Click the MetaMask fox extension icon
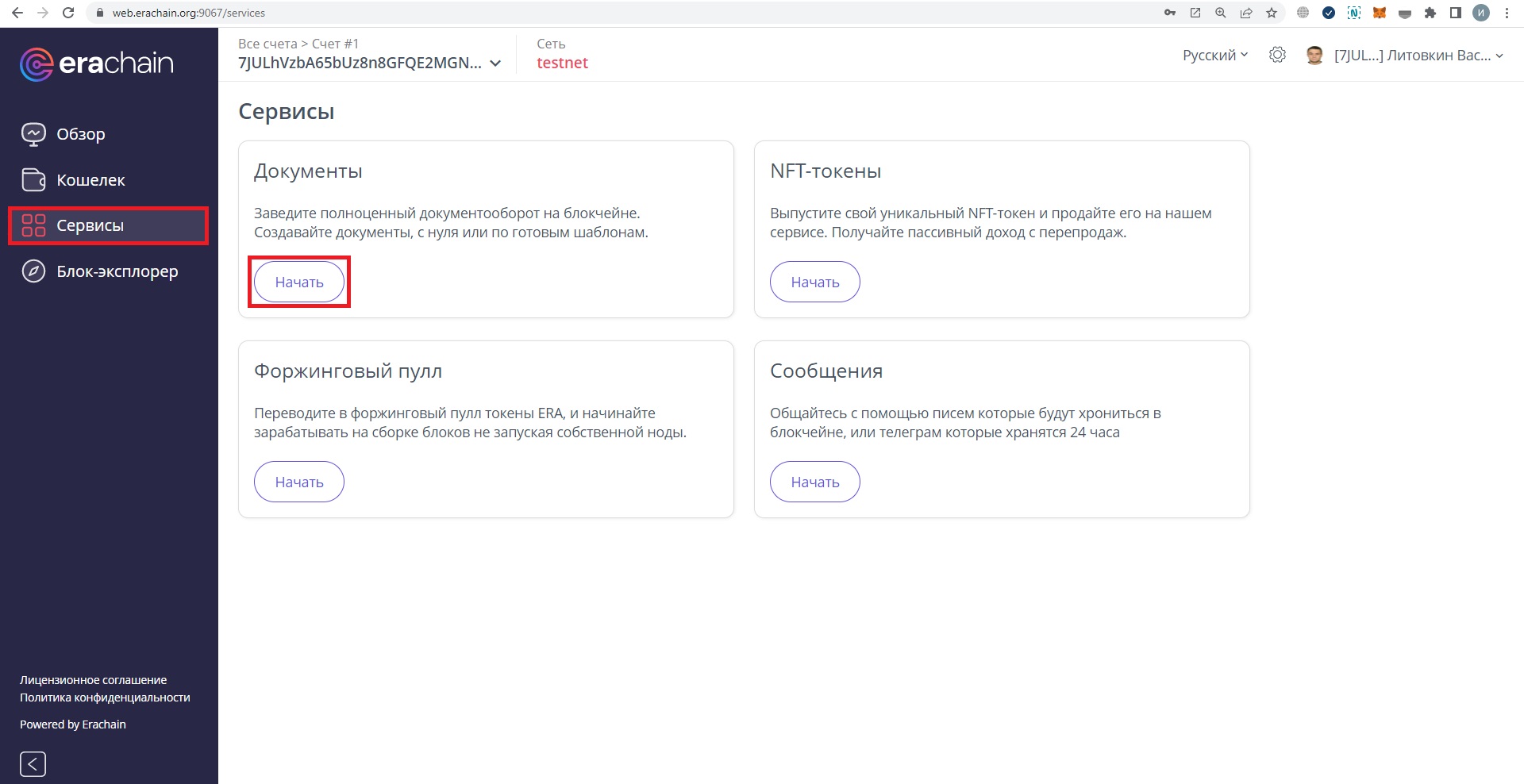Viewport: 1524px width, 784px height. (x=1380, y=13)
